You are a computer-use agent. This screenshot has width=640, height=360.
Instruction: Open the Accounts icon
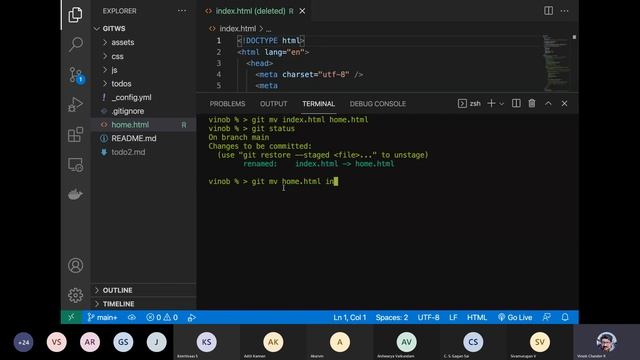click(76, 265)
